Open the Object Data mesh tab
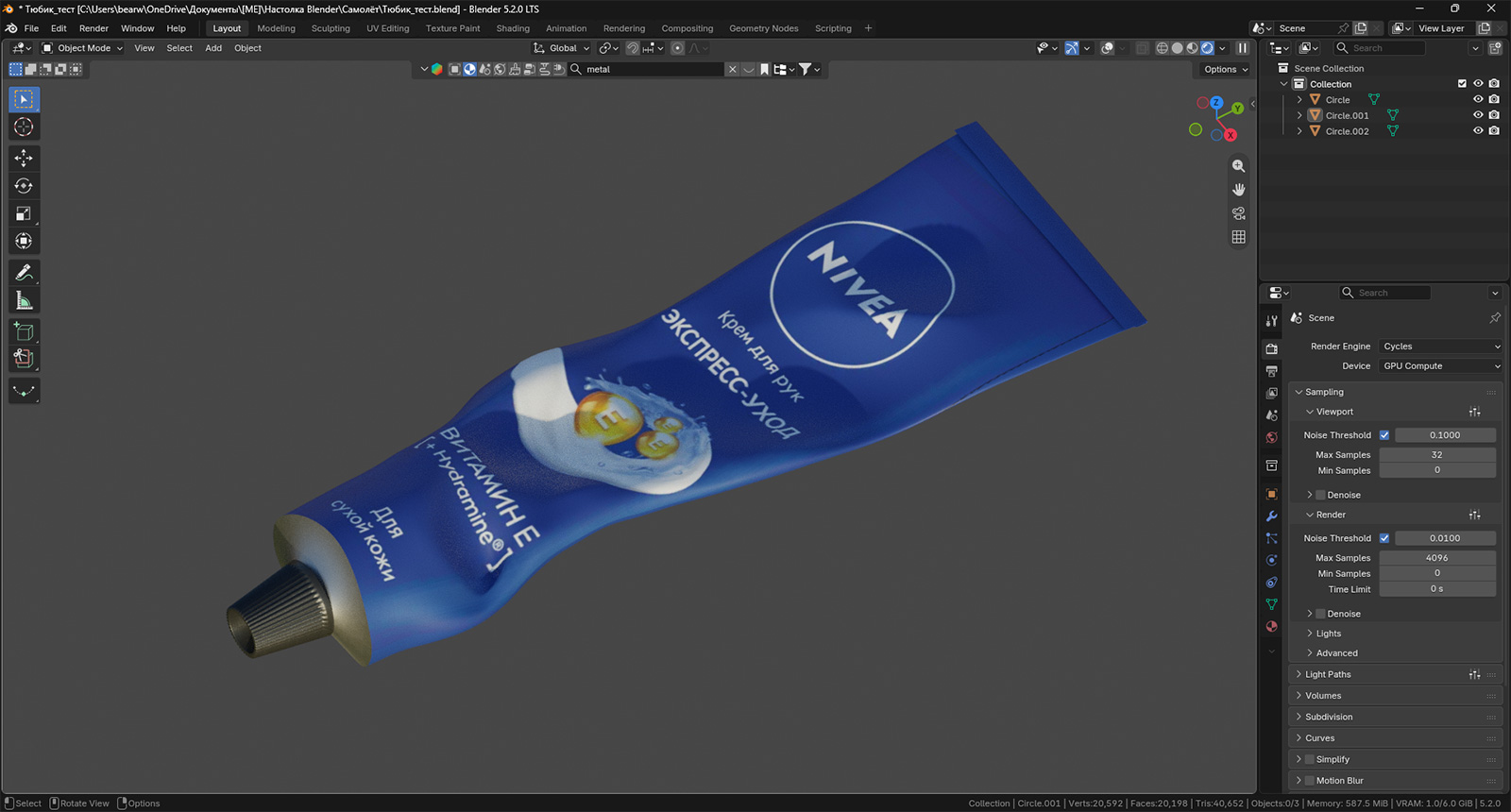The width and height of the screenshot is (1511, 812). pos(1272,604)
